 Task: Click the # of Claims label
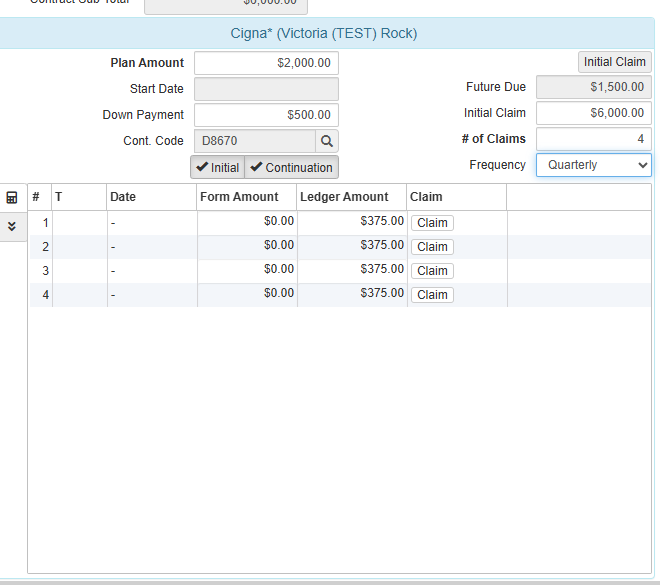494,139
